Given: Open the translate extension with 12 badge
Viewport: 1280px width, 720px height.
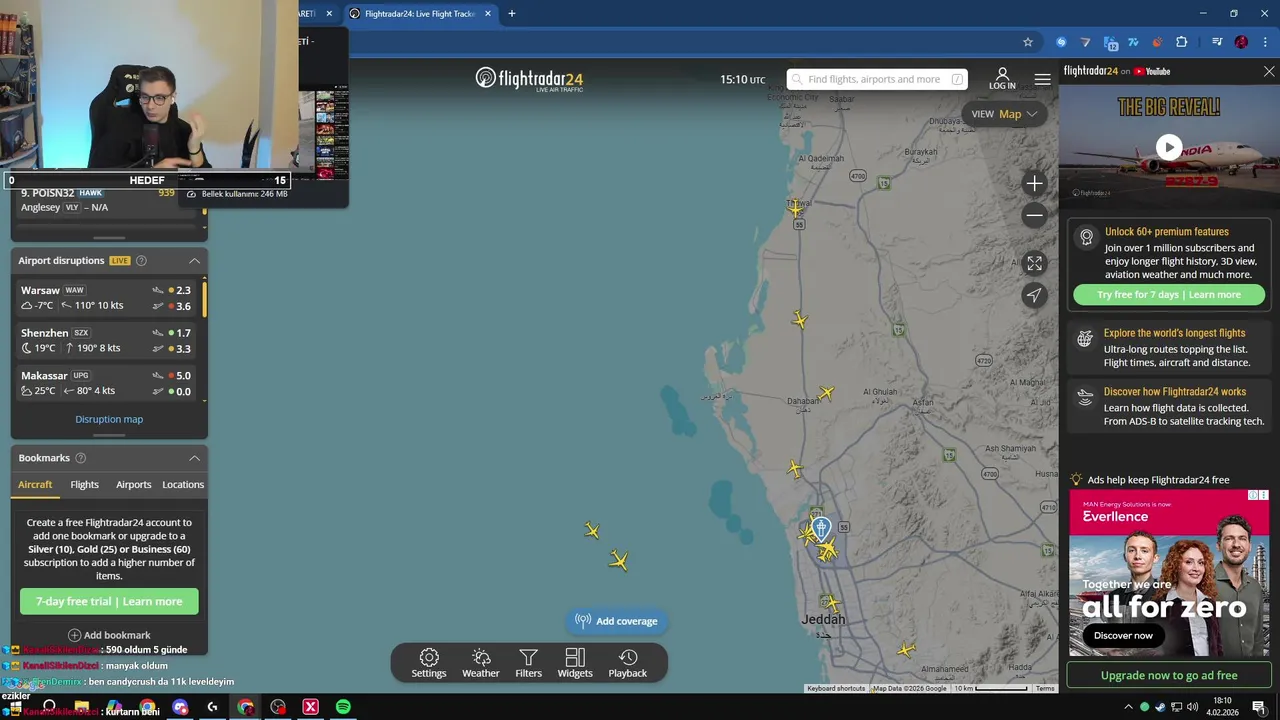Looking at the screenshot, I should (x=1110, y=42).
